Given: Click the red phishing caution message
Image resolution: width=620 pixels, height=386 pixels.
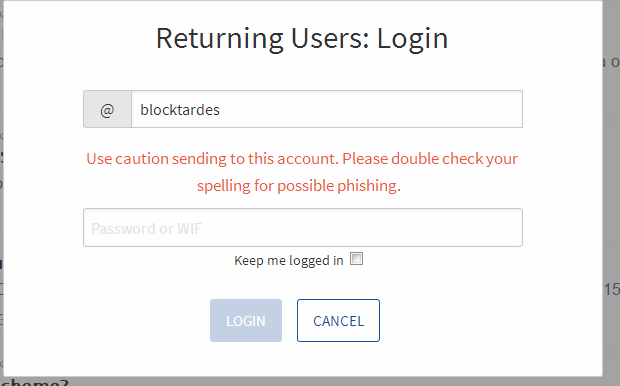Looking at the screenshot, I should [302, 172].
